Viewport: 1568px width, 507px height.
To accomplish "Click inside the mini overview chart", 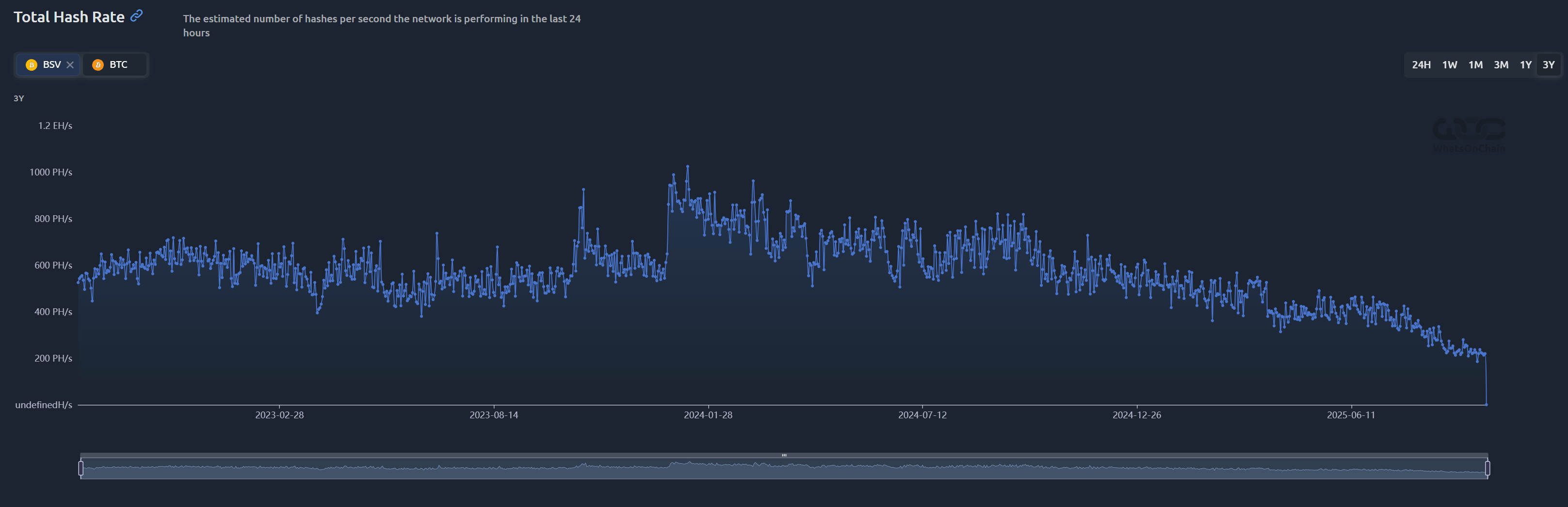I will 784,468.
